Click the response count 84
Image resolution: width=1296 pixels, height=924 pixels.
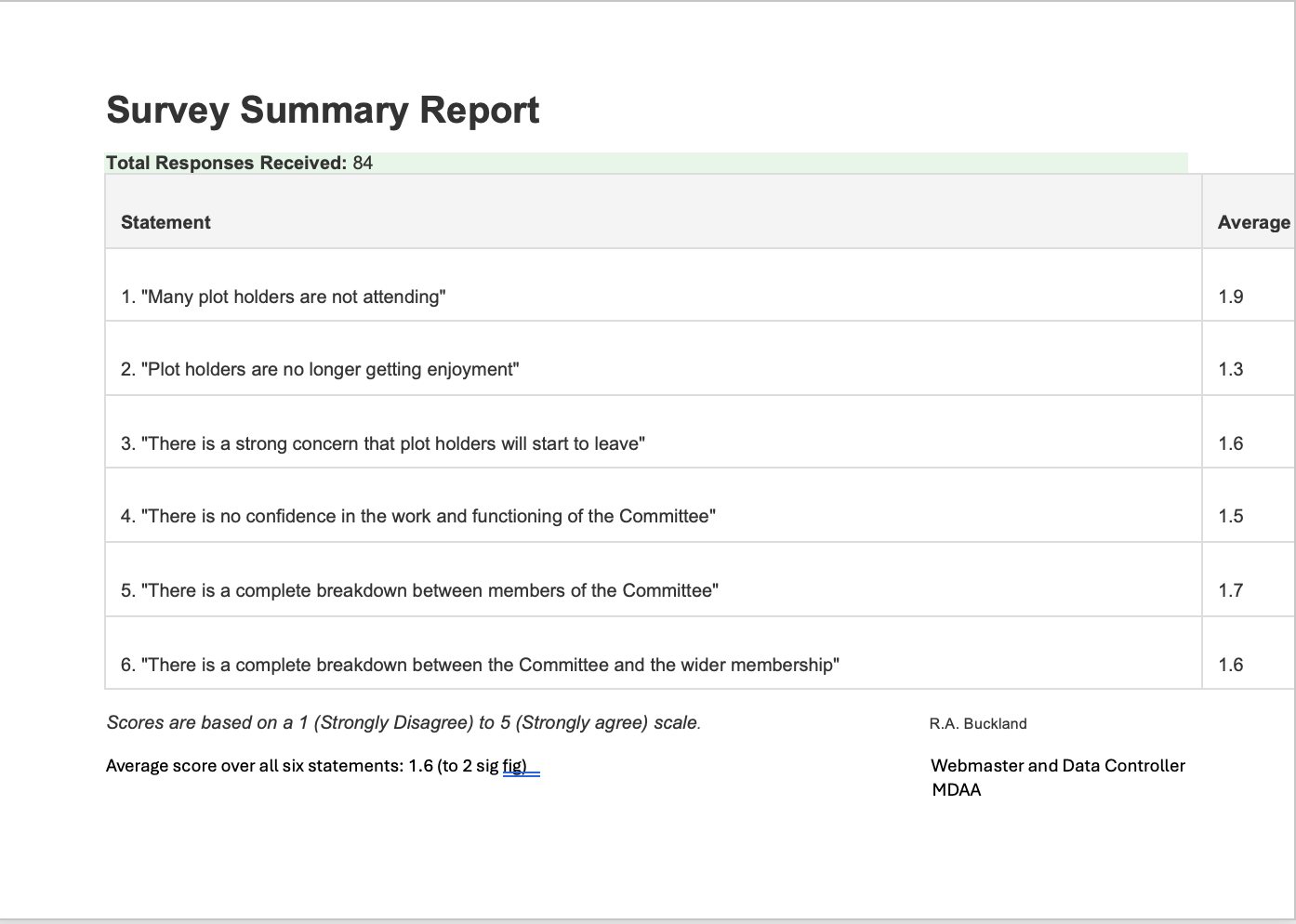click(x=364, y=162)
